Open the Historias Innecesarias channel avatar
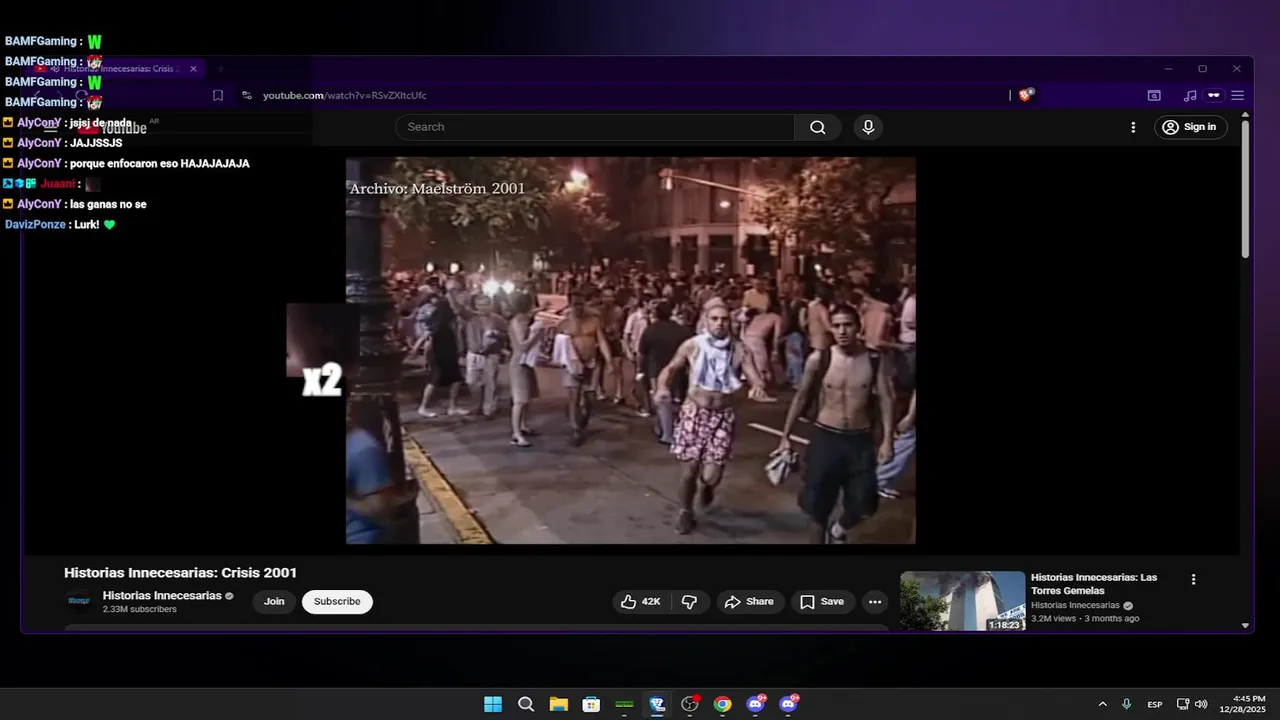Screen dimensions: 1280x720 click(79, 601)
